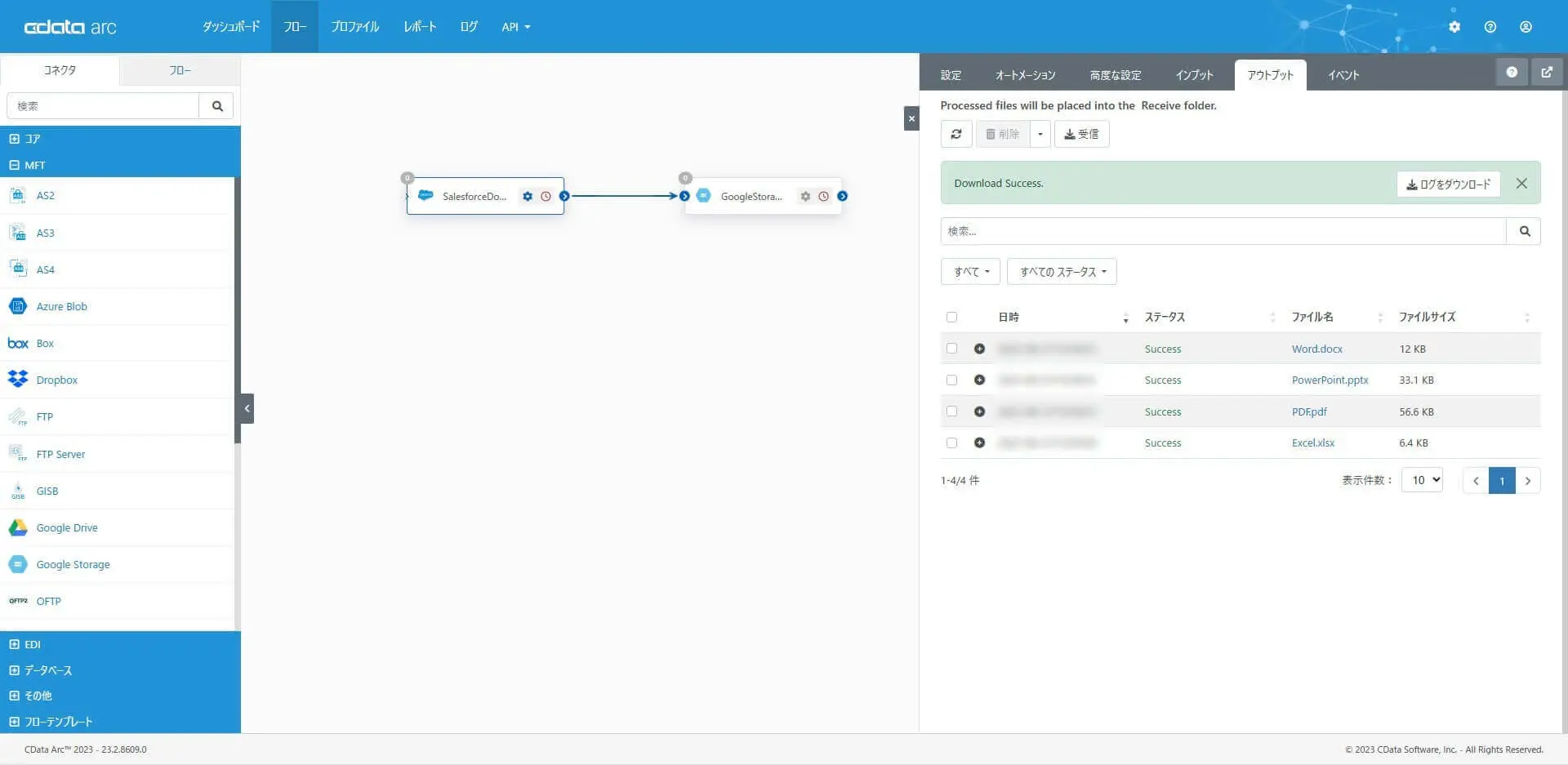Click the schedule clock on SalesforceDo node
The width and height of the screenshot is (1568, 765).
pyautogui.click(x=546, y=196)
